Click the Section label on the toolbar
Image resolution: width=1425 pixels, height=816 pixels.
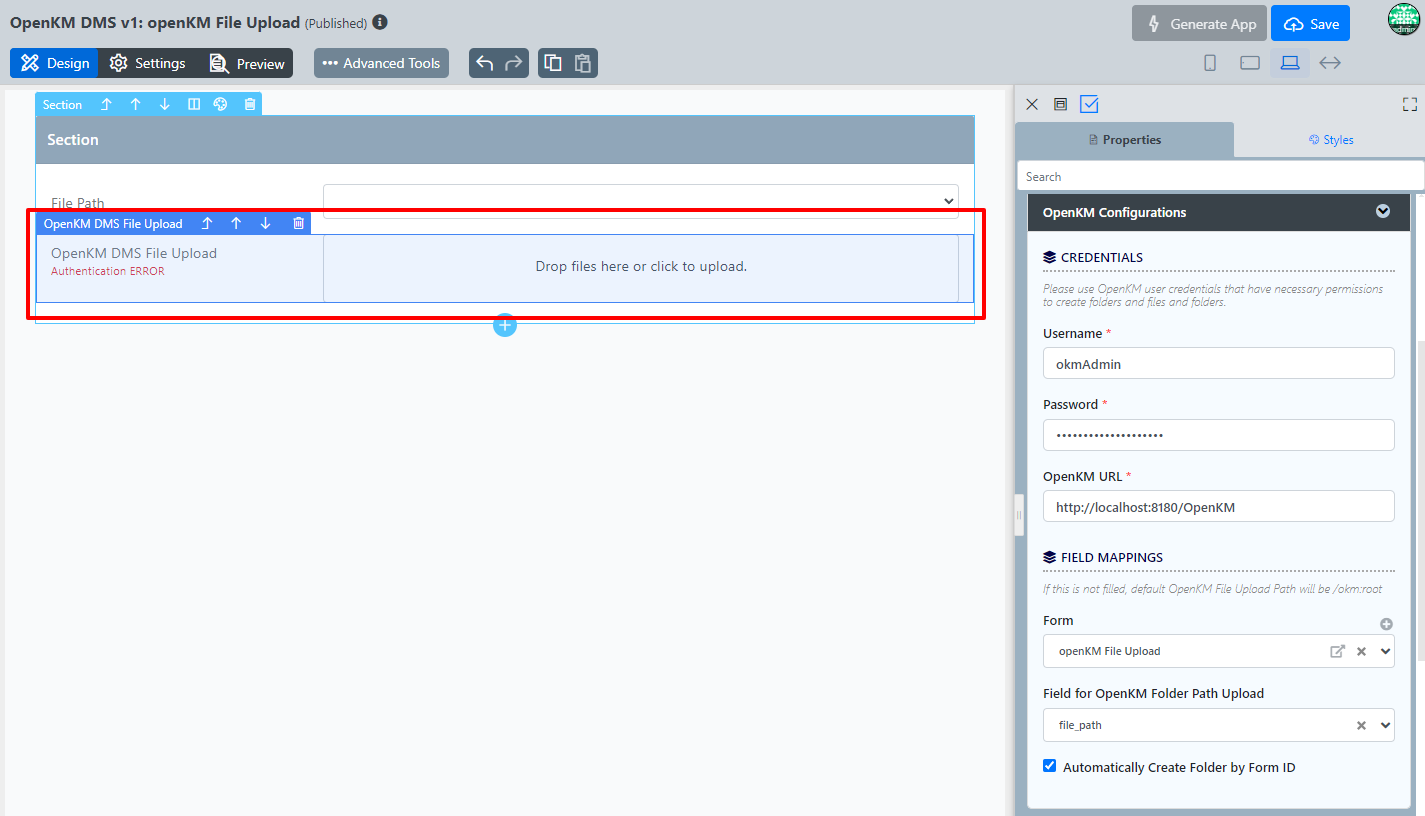(x=62, y=105)
